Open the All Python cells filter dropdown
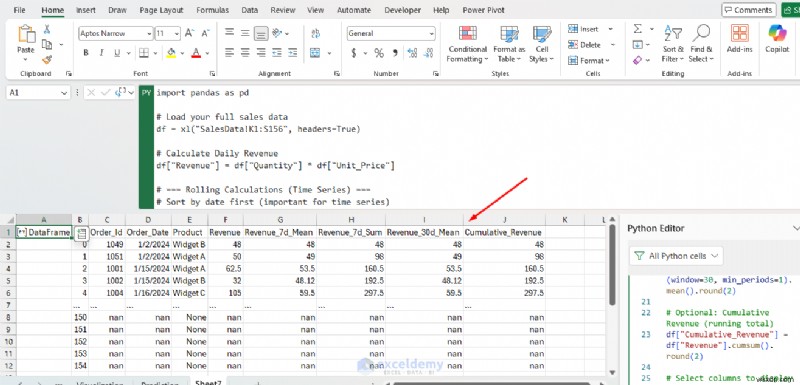 pos(676,255)
